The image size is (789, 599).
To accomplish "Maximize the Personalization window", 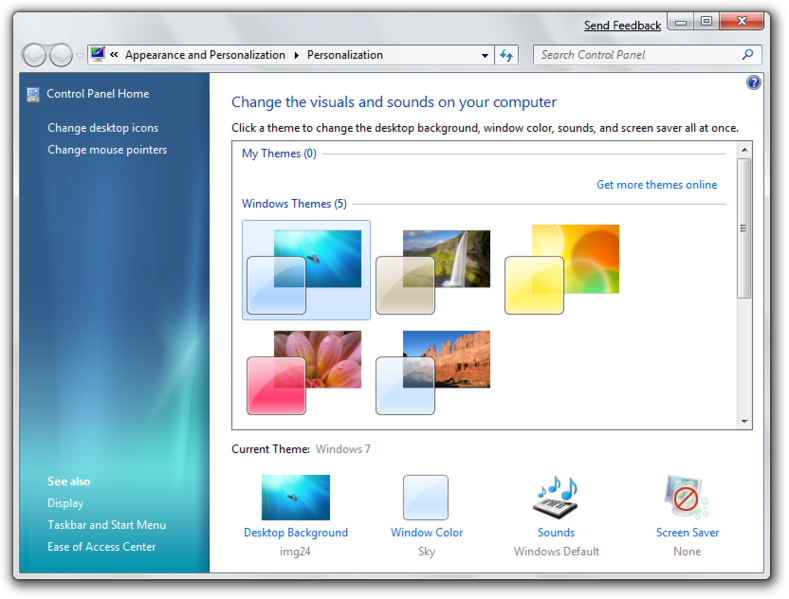I will tap(706, 21).
